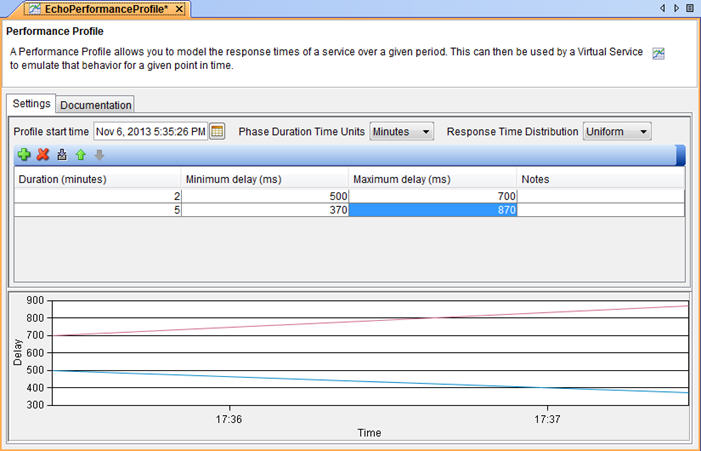Screen dimensions: 701x451
Task: Click the blue minimum delay line in chart
Action: point(370,381)
